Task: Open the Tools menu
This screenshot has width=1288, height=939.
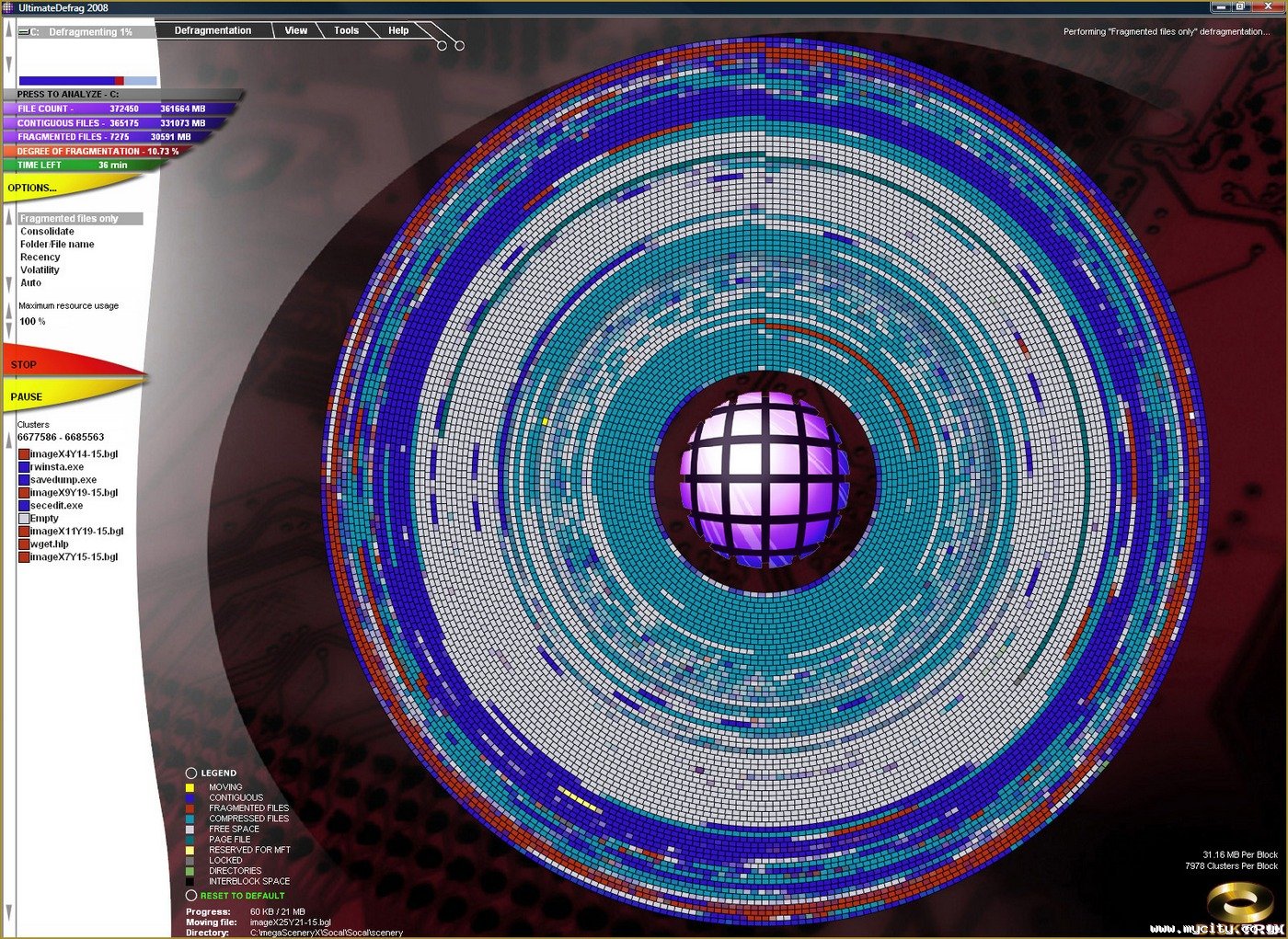Action: [x=346, y=30]
